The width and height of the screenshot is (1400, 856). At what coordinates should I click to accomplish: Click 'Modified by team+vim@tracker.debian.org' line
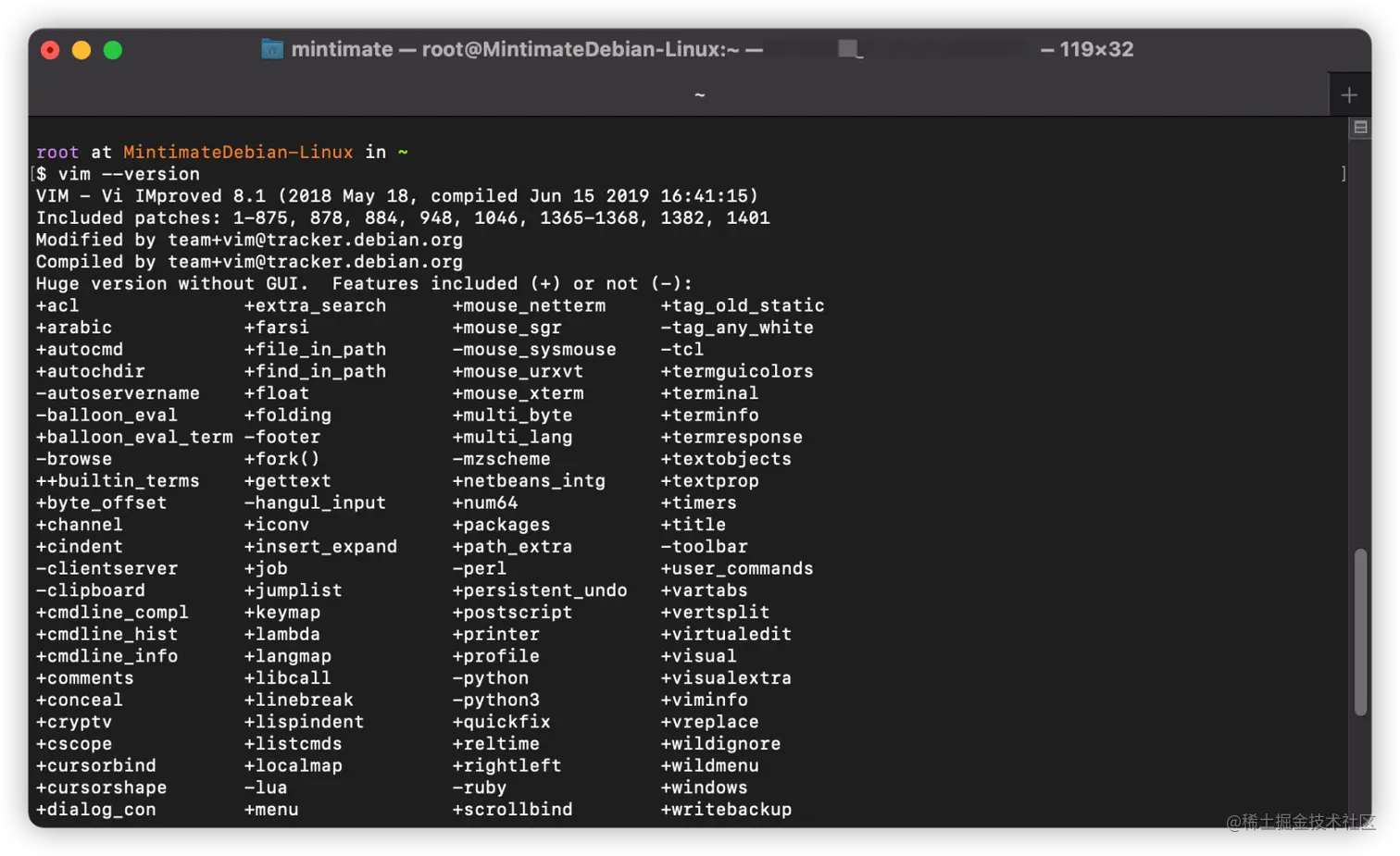click(x=249, y=240)
